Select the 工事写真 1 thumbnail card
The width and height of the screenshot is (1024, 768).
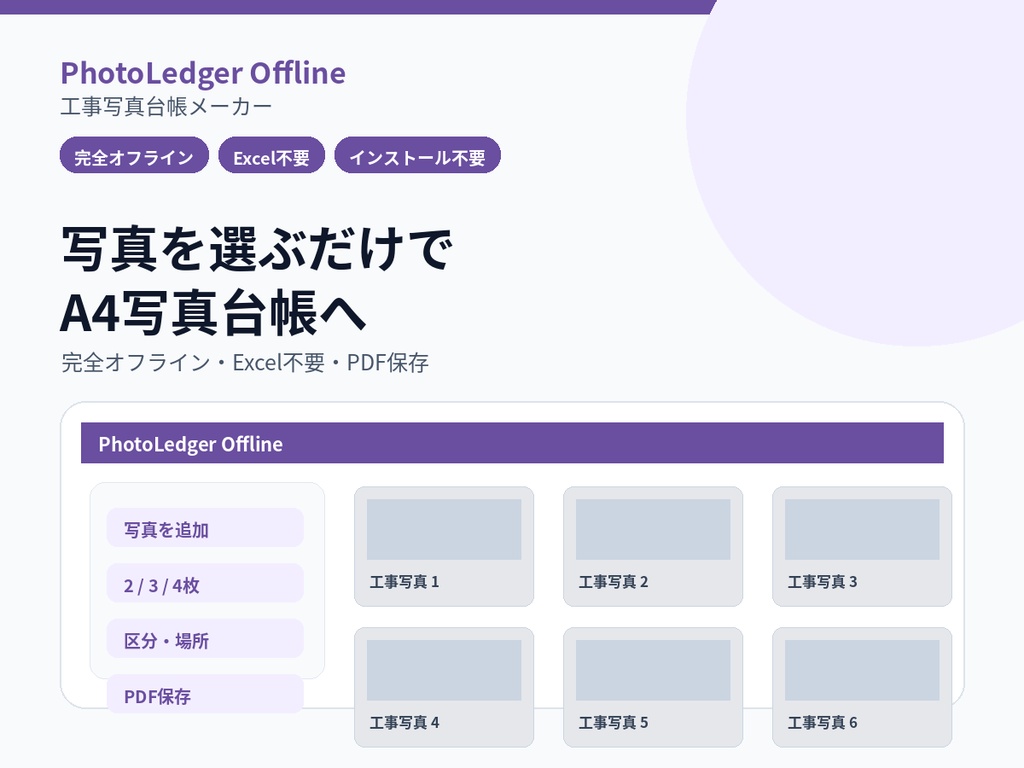pyautogui.click(x=444, y=547)
